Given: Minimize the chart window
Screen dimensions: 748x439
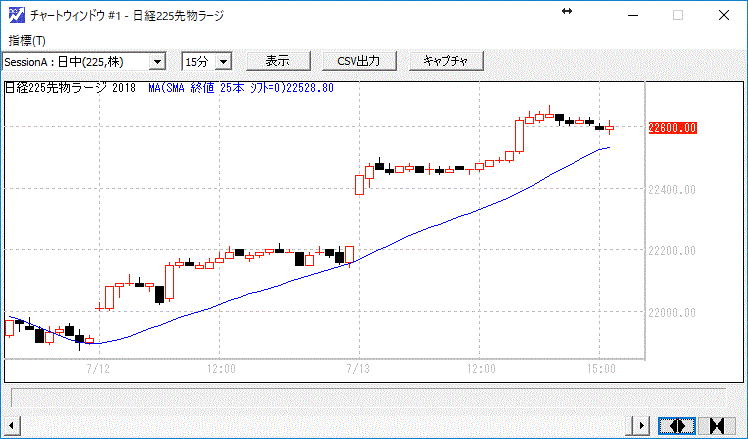Looking at the screenshot, I should (x=633, y=15).
